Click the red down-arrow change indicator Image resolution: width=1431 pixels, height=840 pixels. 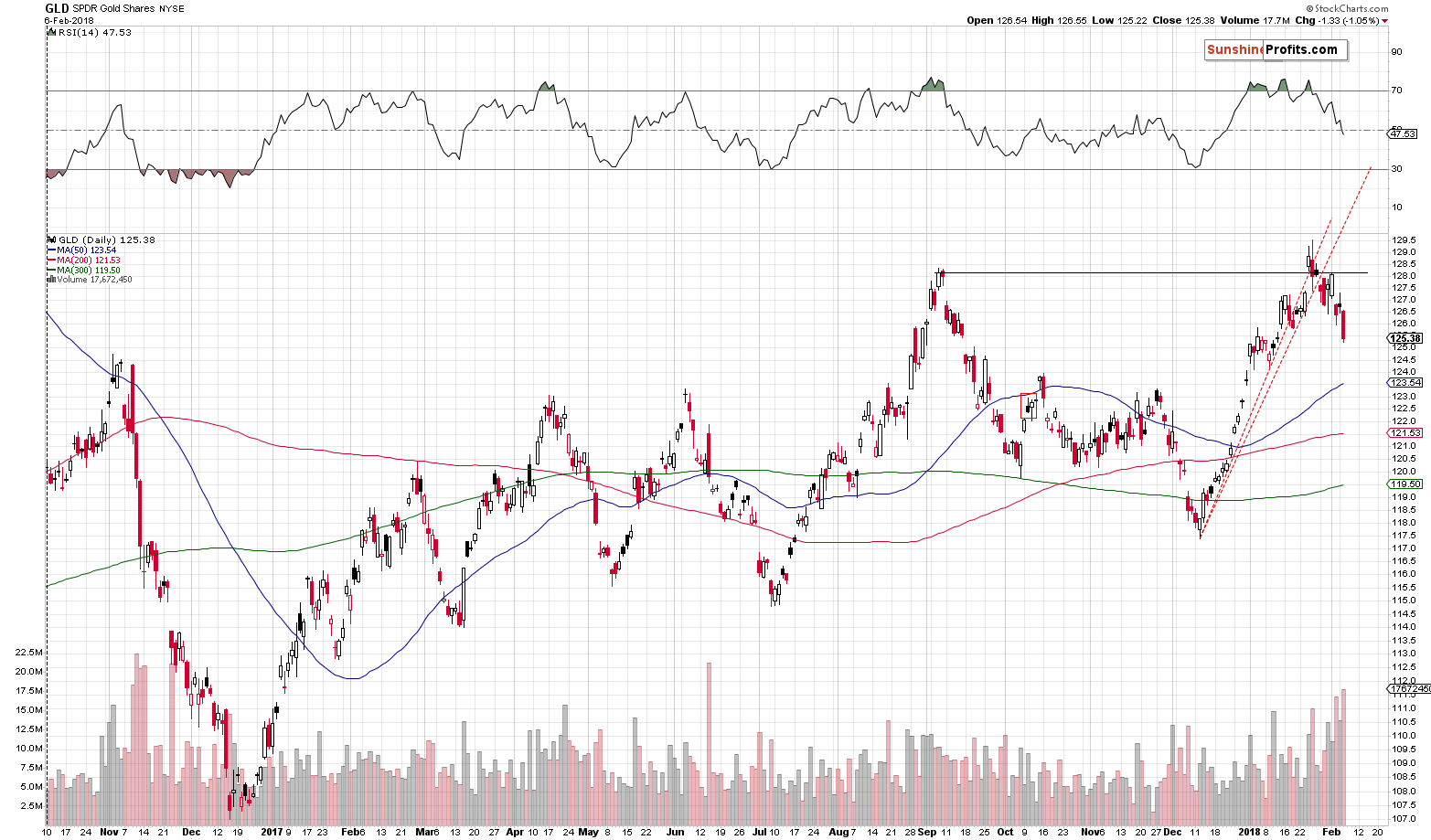point(1385,21)
